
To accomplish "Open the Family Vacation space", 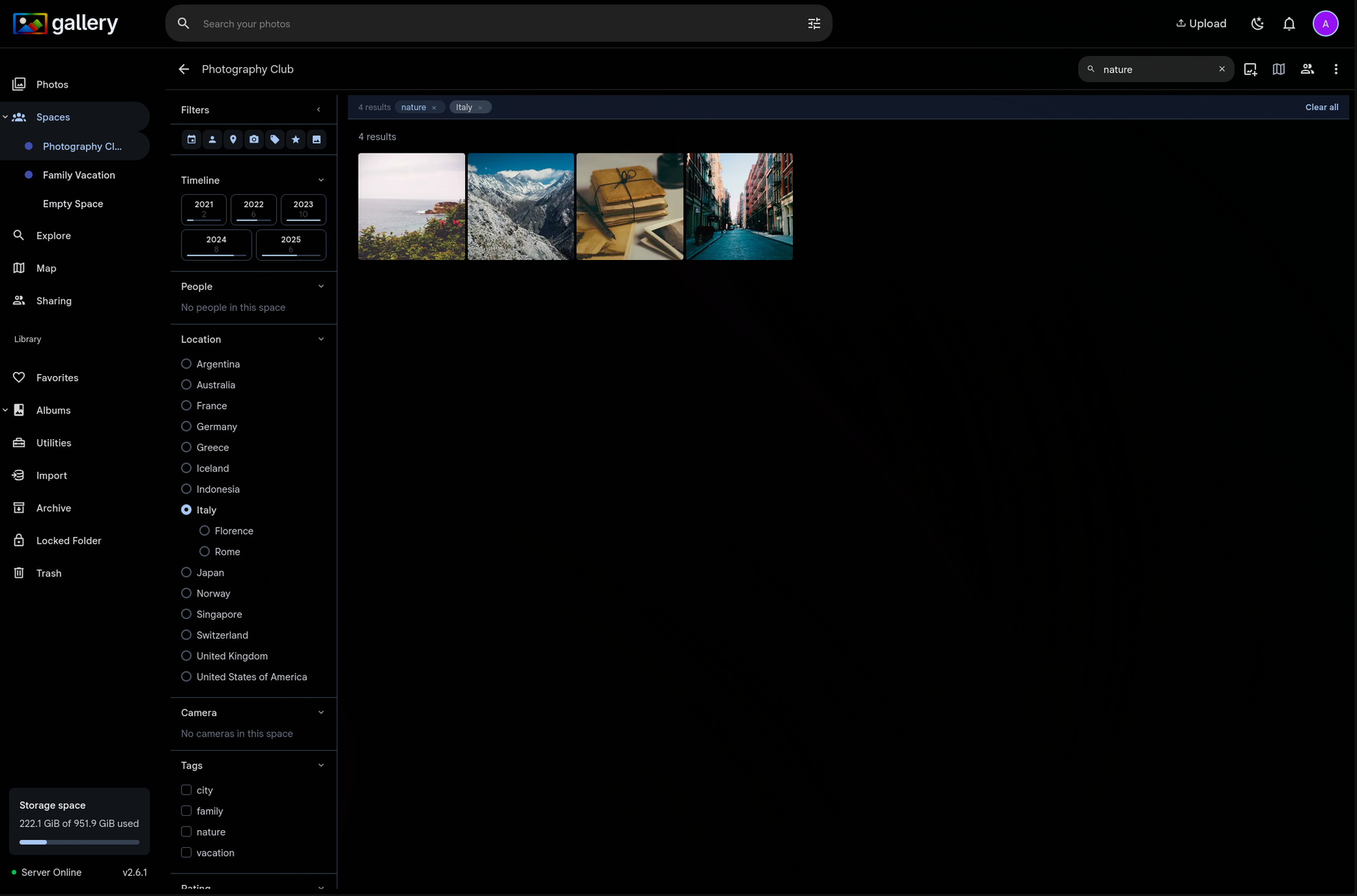I will click(x=79, y=175).
